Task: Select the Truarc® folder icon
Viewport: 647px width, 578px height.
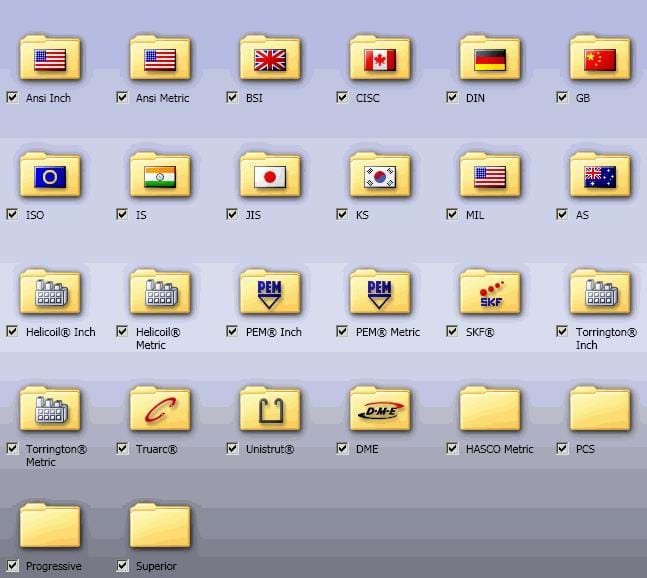Action: point(160,410)
